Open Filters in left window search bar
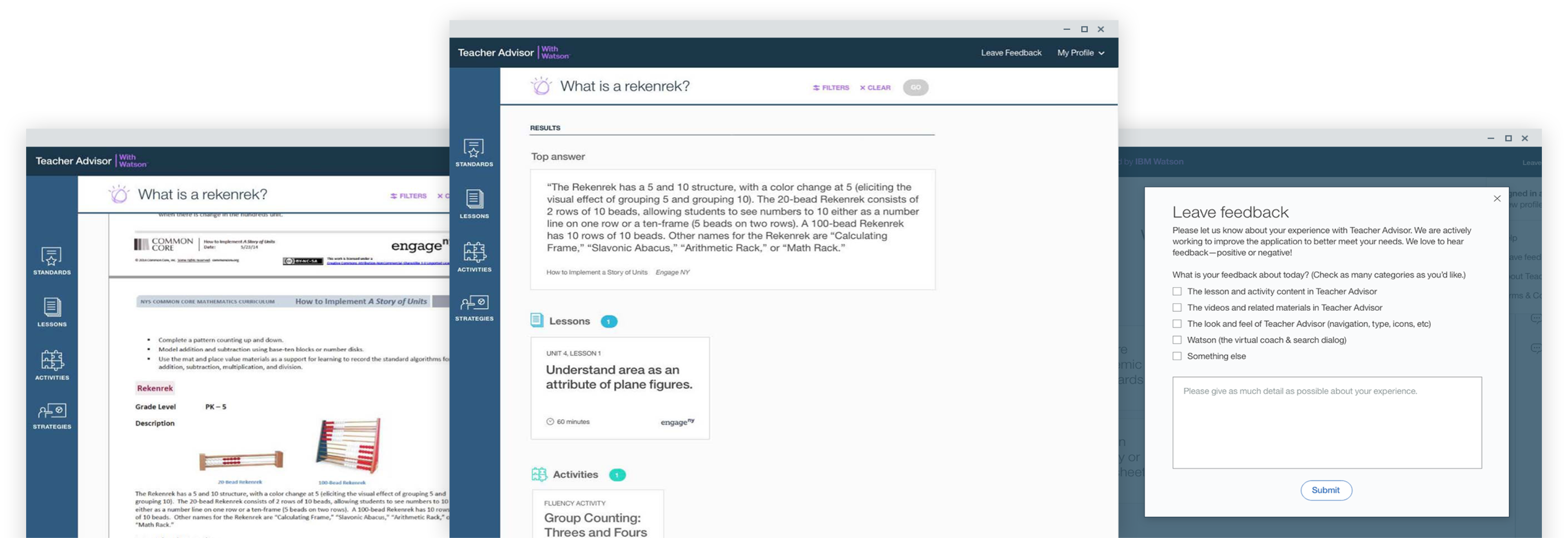Viewport: 1568px width, 538px height. tap(408, 196)
